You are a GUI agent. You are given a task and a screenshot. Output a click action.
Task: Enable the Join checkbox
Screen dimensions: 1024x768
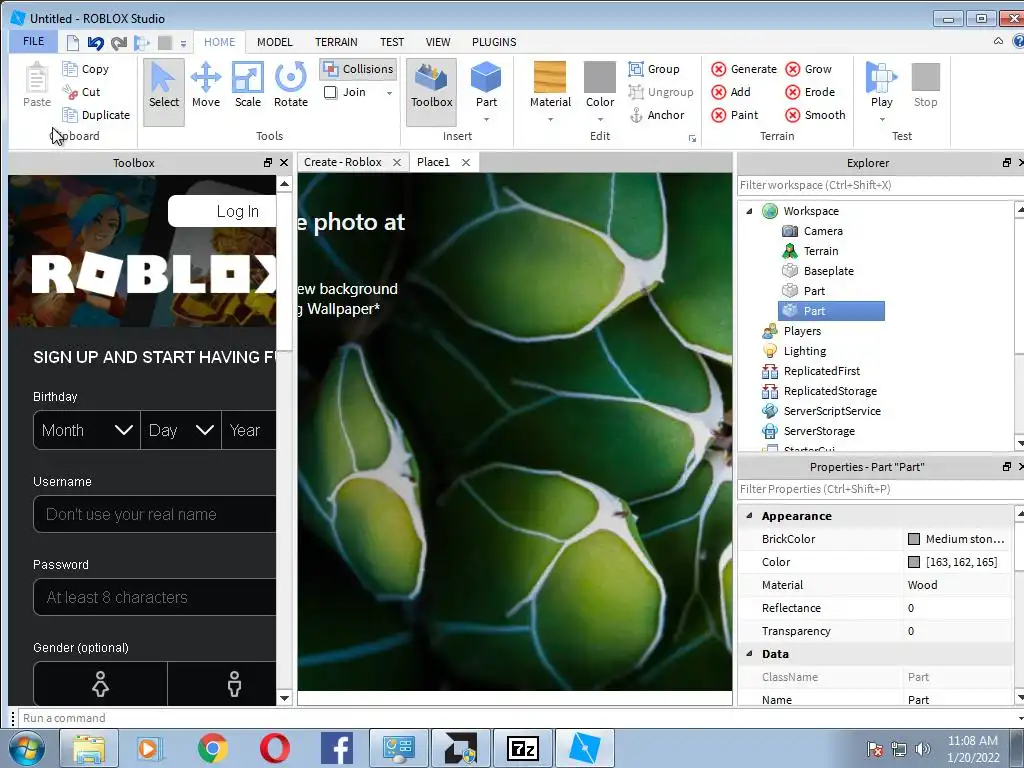330,92
